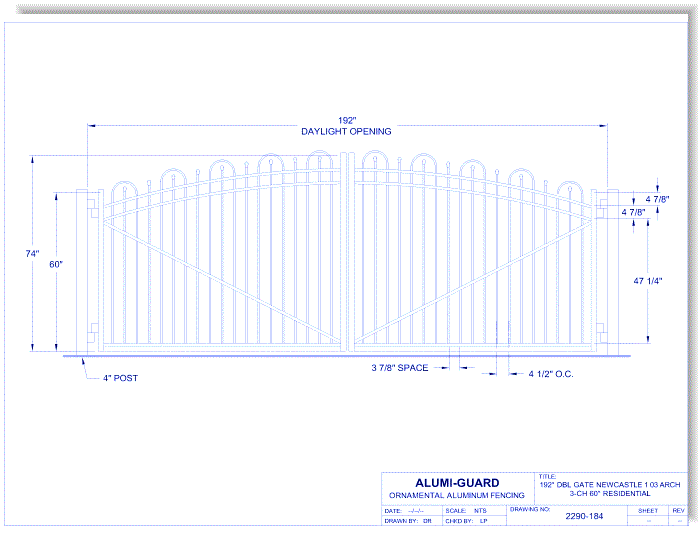
Task: Select the SHEET column header
Action: [x=648, y=511]
